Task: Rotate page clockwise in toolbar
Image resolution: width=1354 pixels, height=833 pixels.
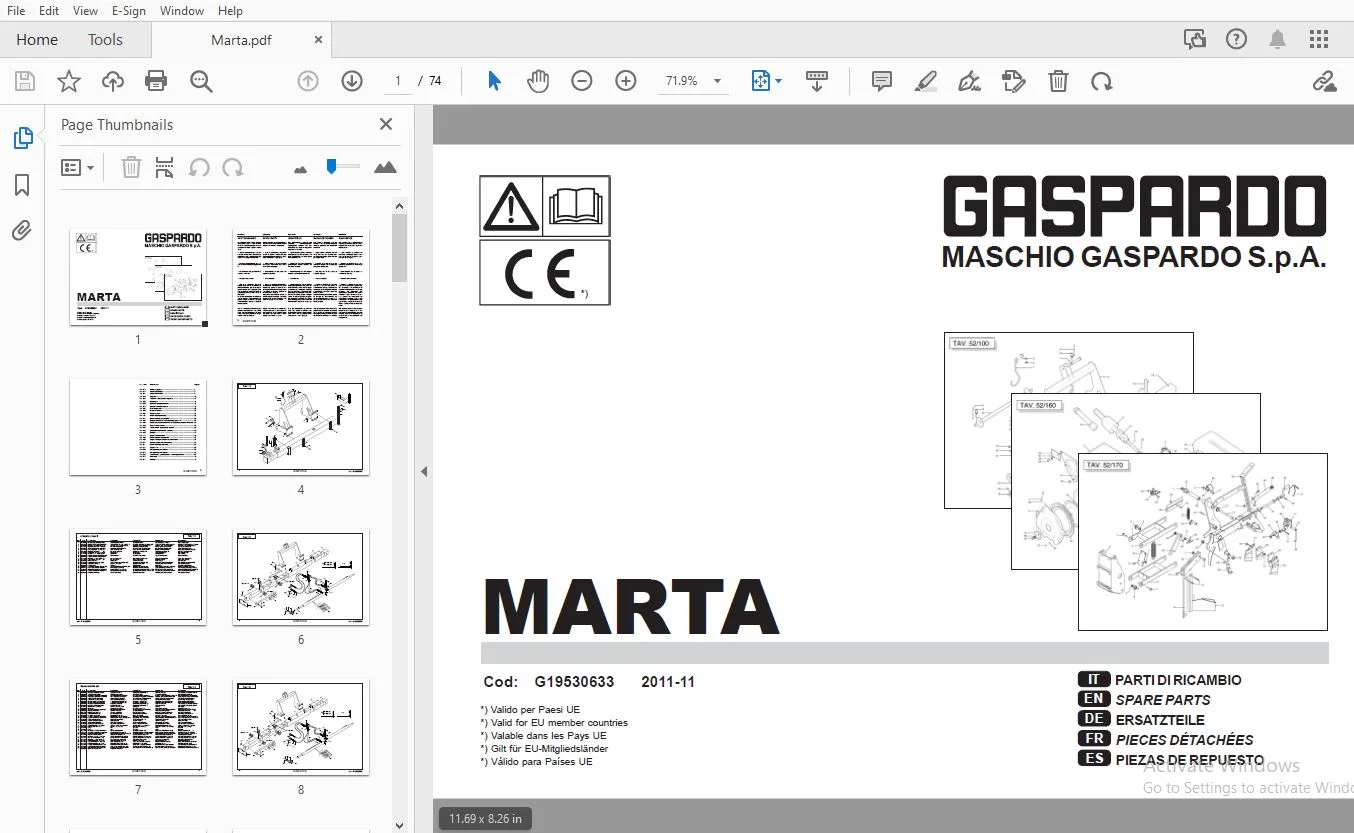Action: click(x=1102, y=81)
